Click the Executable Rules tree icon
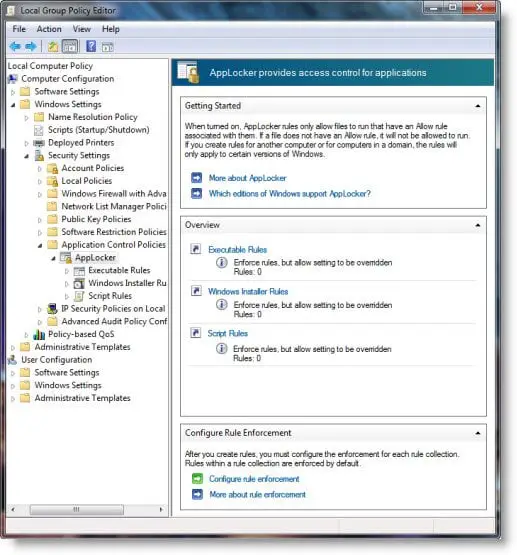 [79, 271]
